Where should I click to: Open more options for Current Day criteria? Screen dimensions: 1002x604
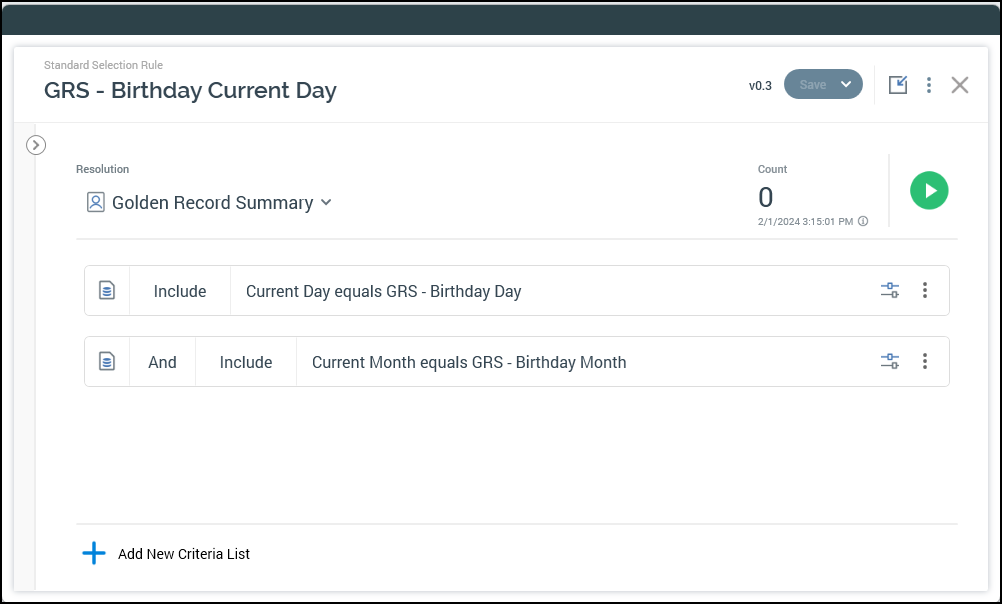click(x=925, y=291)
